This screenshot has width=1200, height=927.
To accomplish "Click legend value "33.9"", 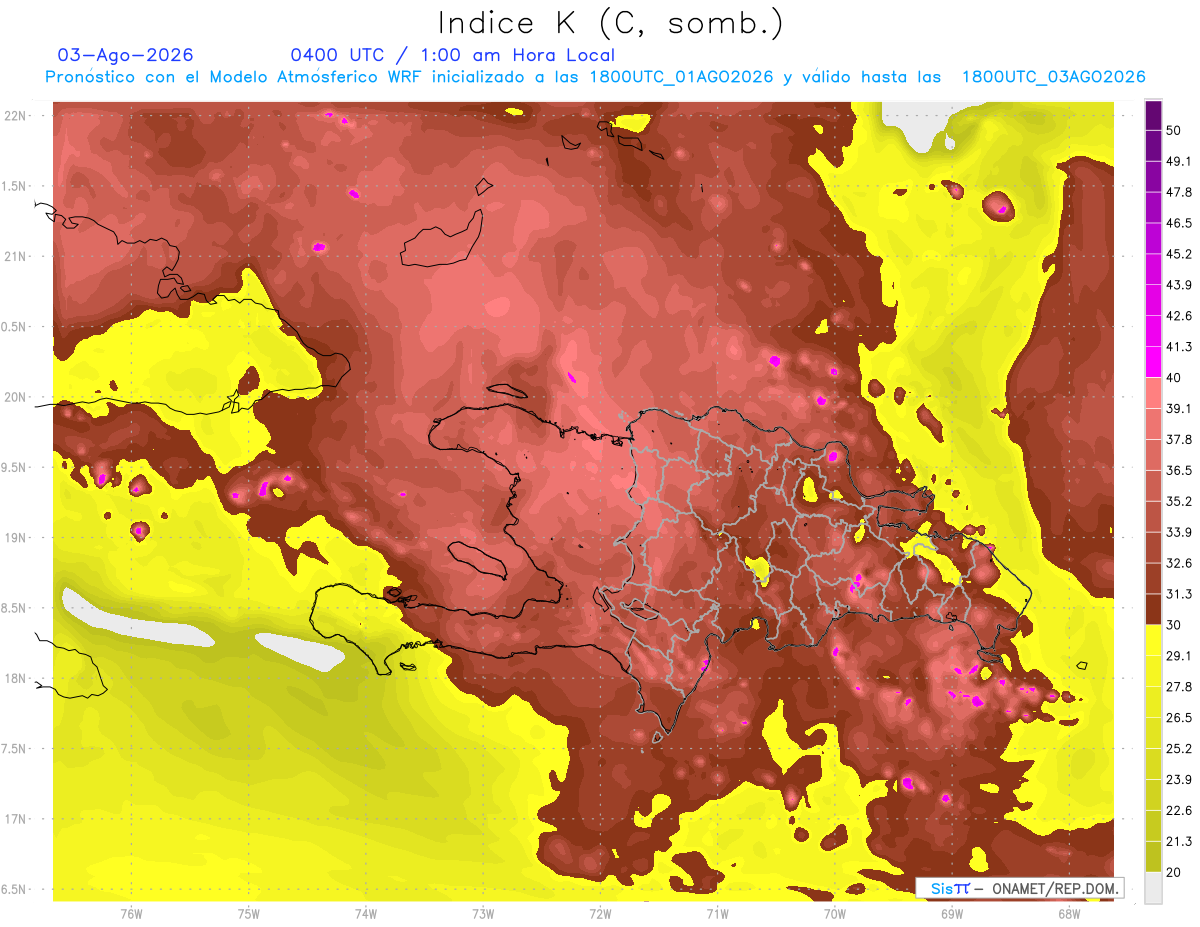I will point(1179,532).
